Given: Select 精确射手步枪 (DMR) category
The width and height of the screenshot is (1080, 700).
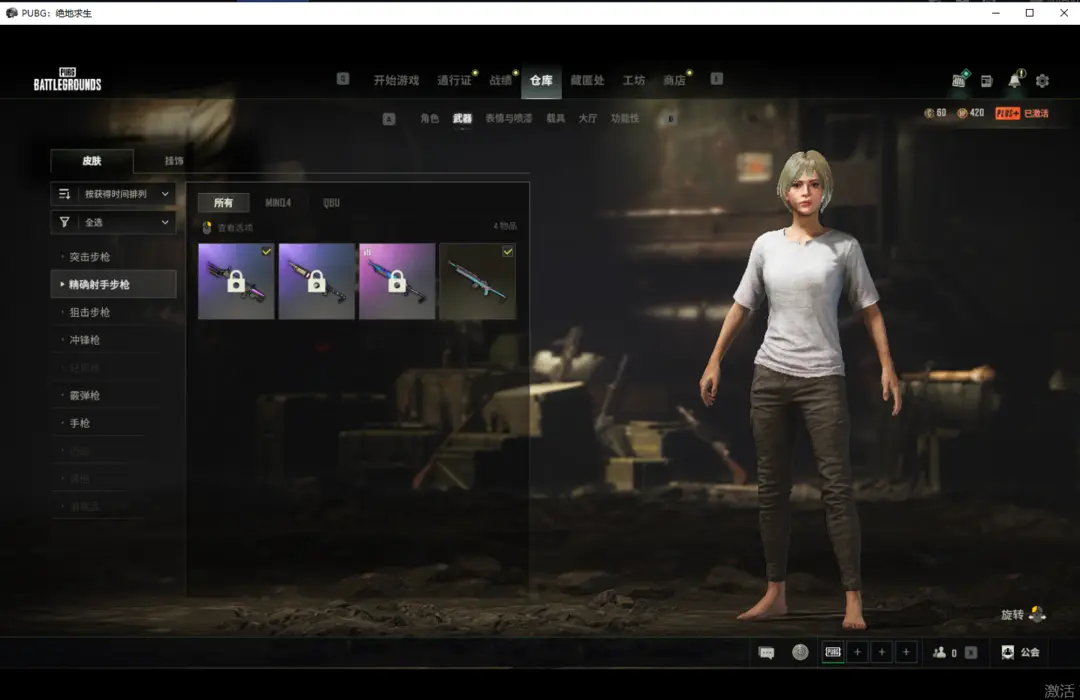Looking at the screenshot, I should tap(114, 284).
